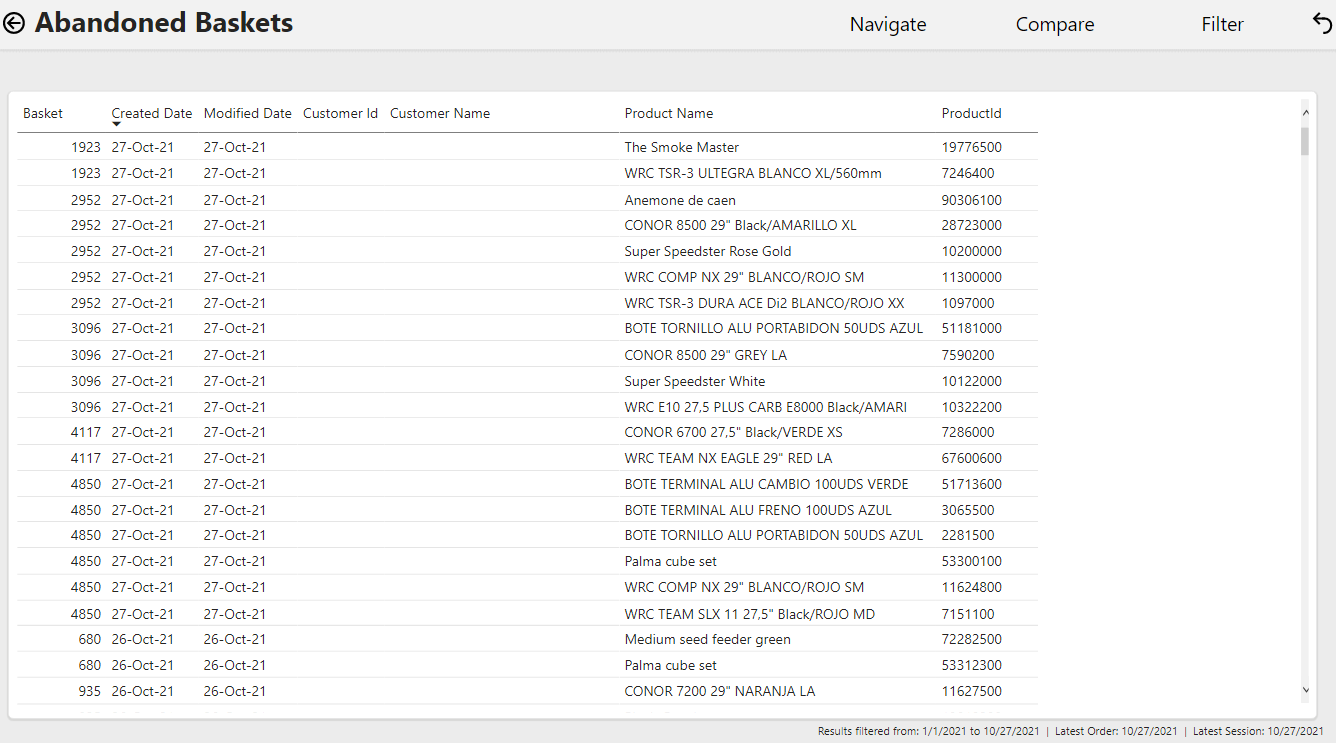Sort by the Created Date column header
1336x743 pixels.
click(152, 113)
